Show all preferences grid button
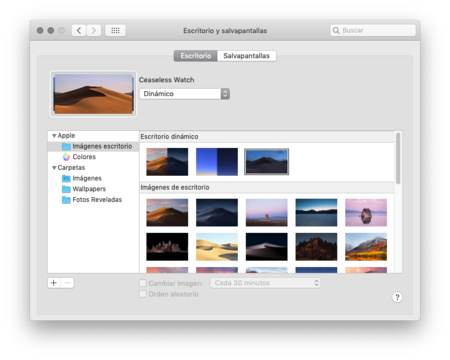Viewport: 450px width, 360px height. tap(115, 31)
